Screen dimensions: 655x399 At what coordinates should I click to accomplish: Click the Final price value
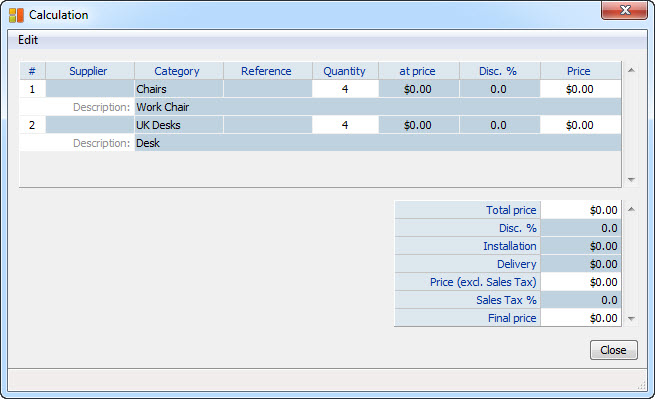[x=581, y=318]
